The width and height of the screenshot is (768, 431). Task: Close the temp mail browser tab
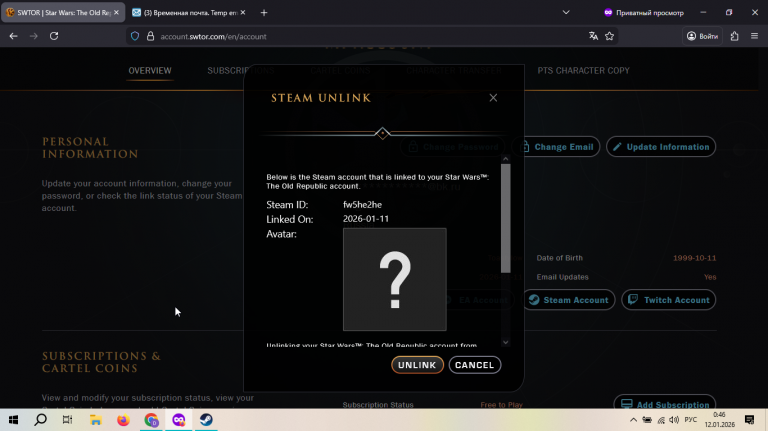[243, 13]
